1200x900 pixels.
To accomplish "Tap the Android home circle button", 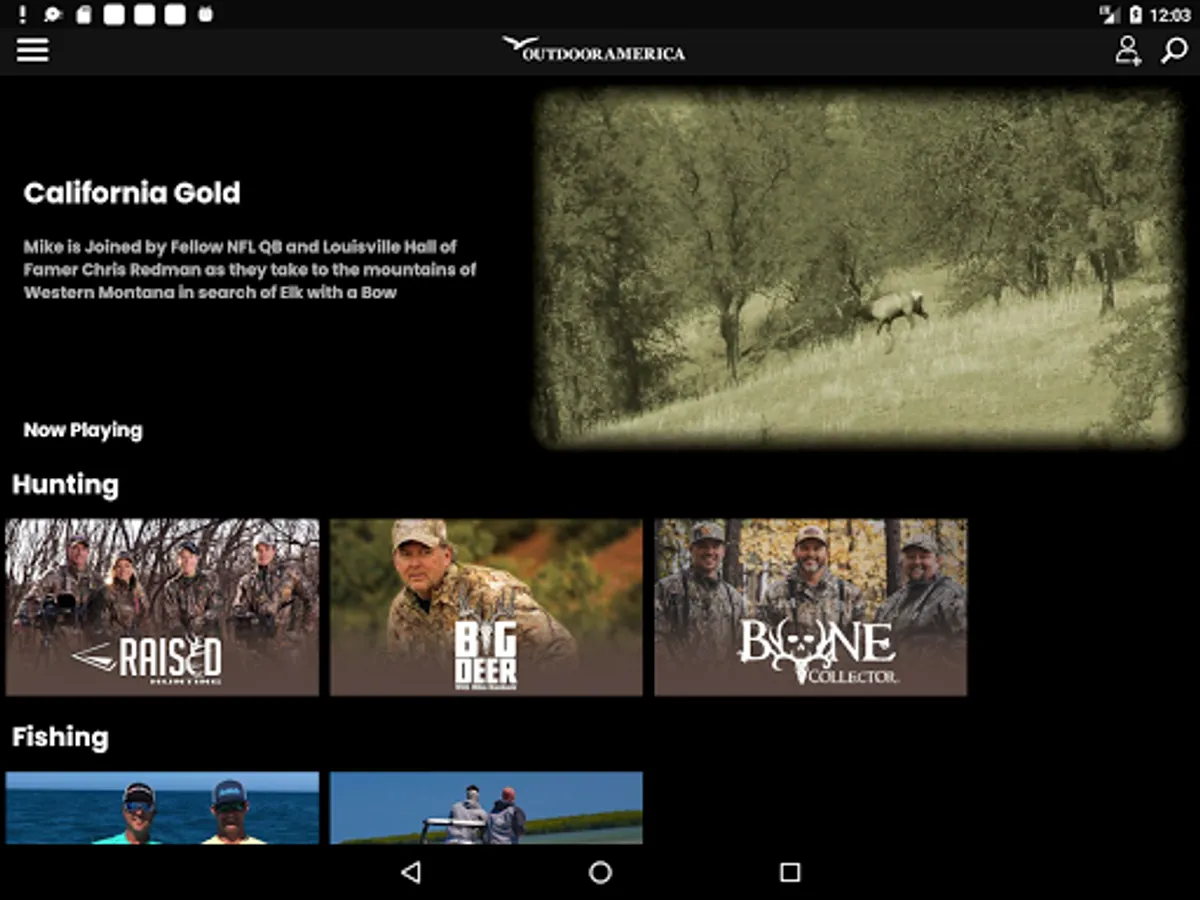I will point(600,872).
